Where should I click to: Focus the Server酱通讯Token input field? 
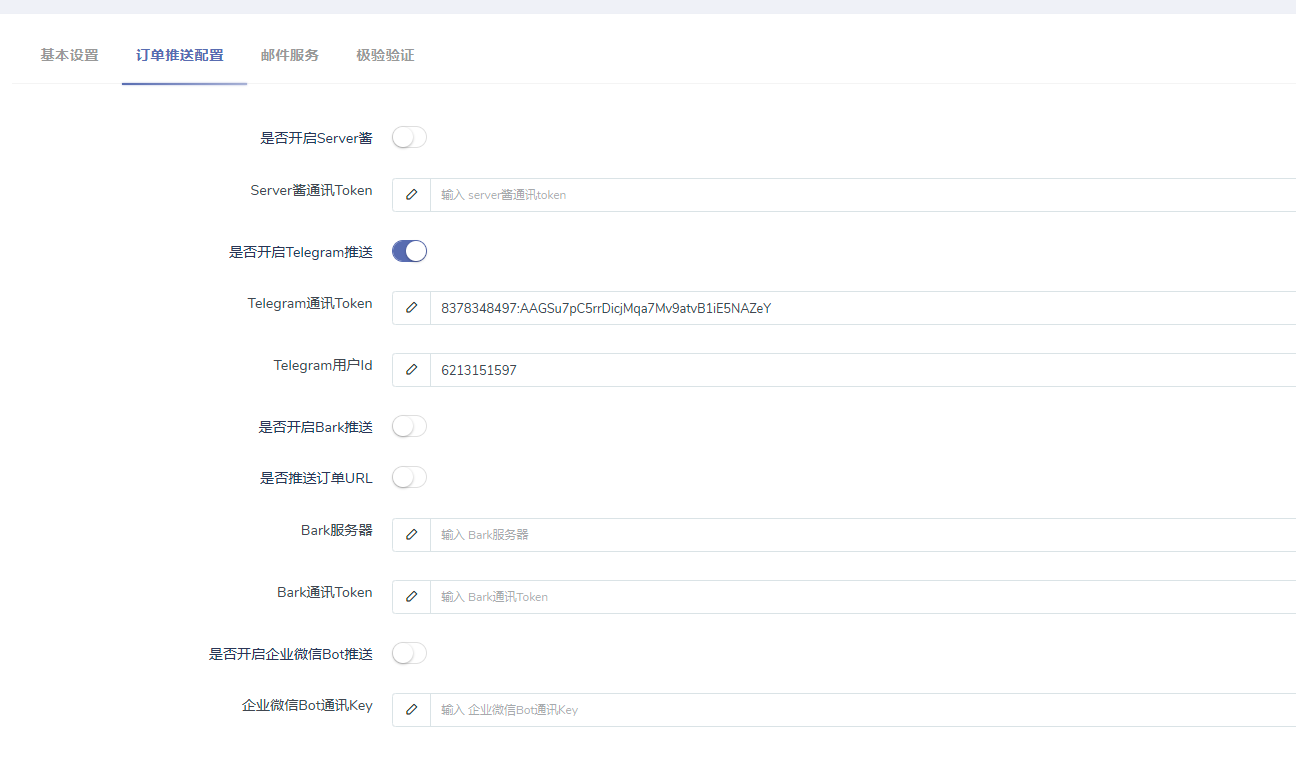pos(863,195)
